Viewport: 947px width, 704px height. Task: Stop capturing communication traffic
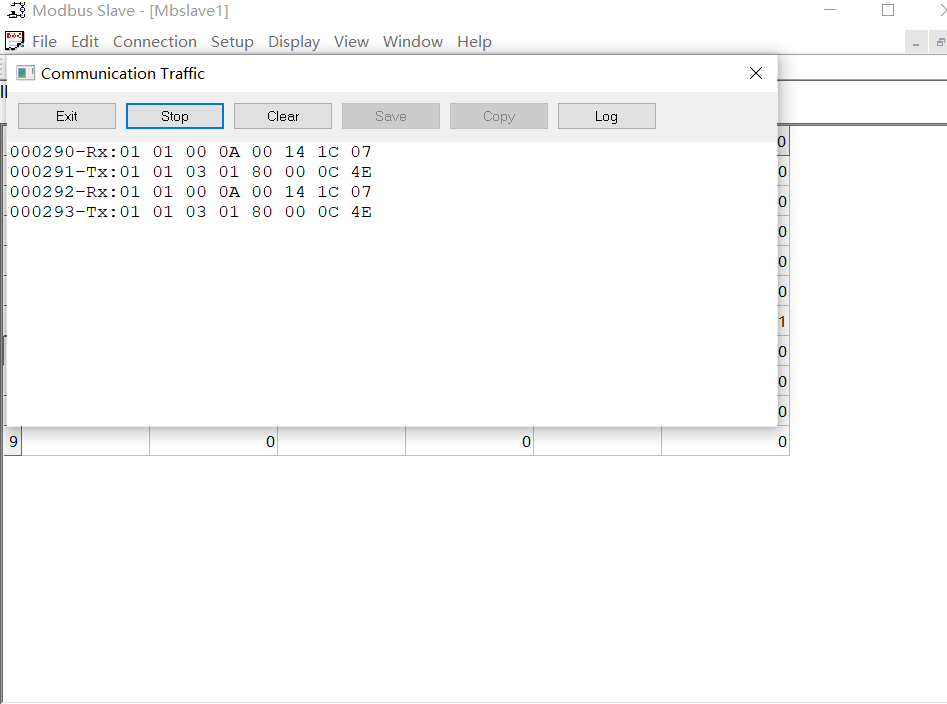pyautogui.click(x=174, y=115)
